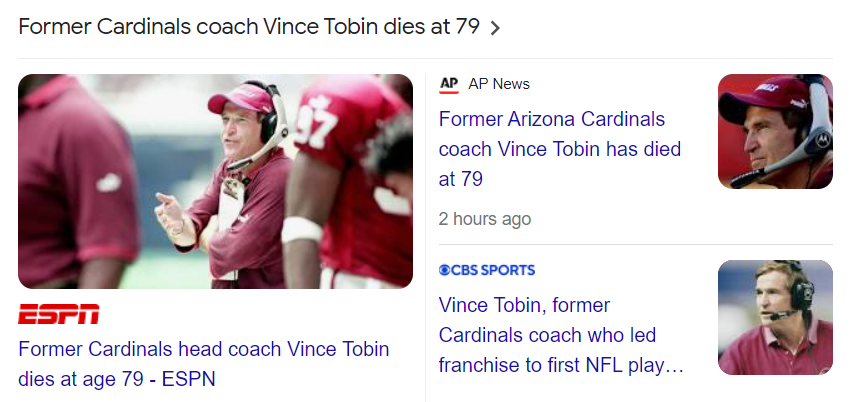
Task: Expand the top story using the chevron arrow
Action: 494,27
